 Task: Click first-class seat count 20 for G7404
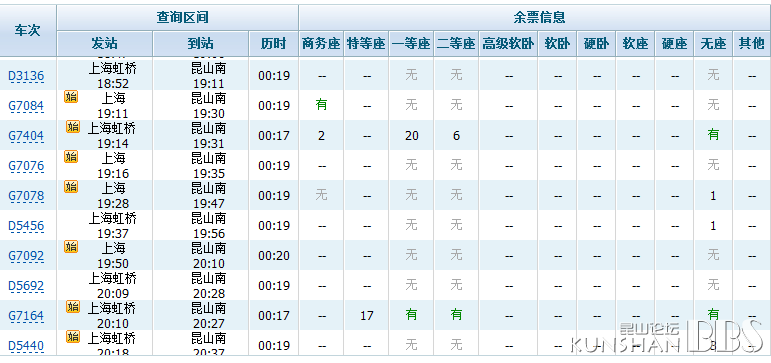[412, 136]
